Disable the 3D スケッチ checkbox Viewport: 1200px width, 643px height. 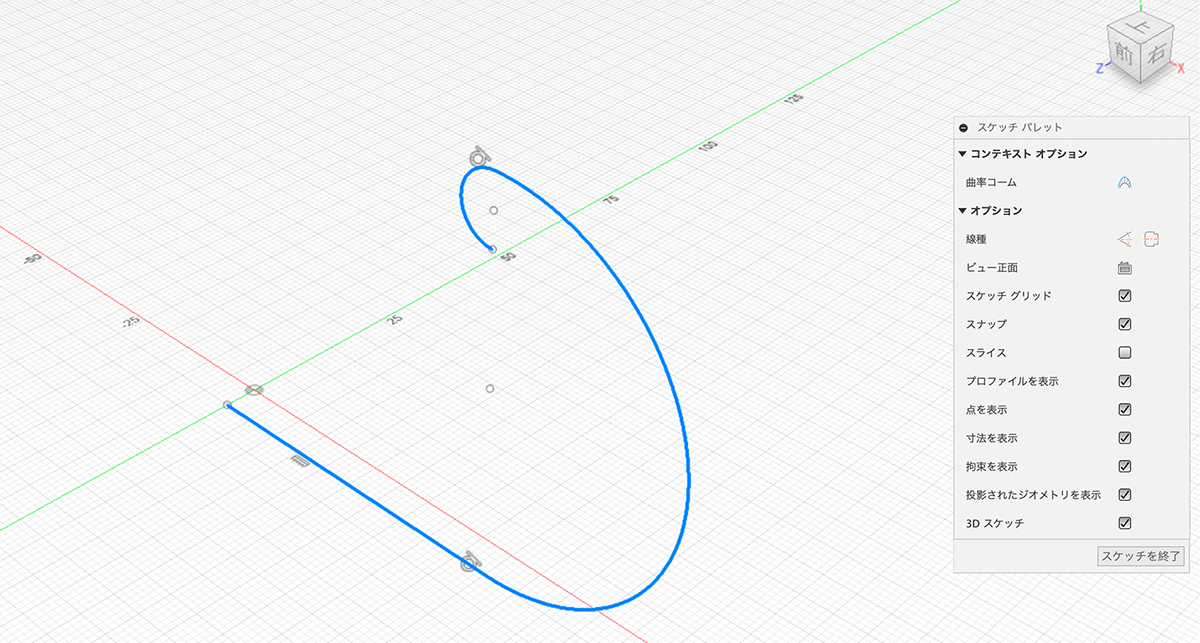point(1124,523)
